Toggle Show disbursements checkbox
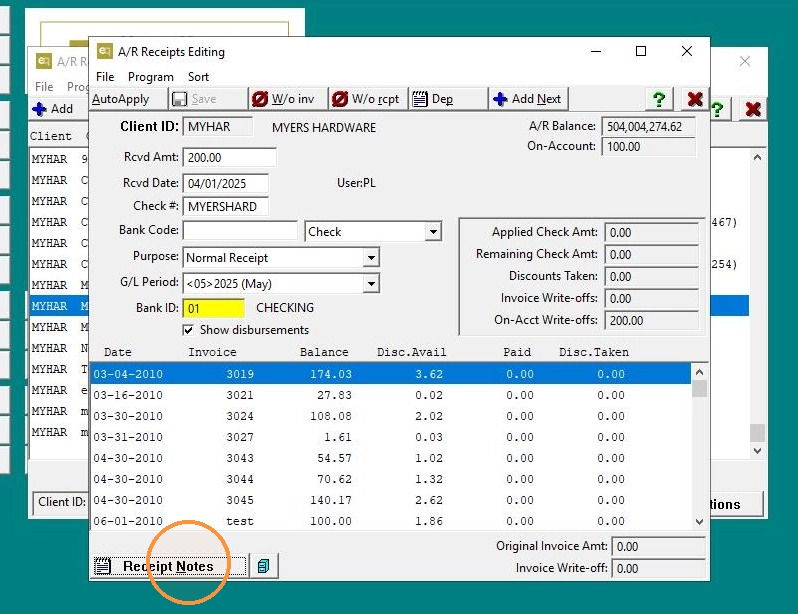 point(188,330)
